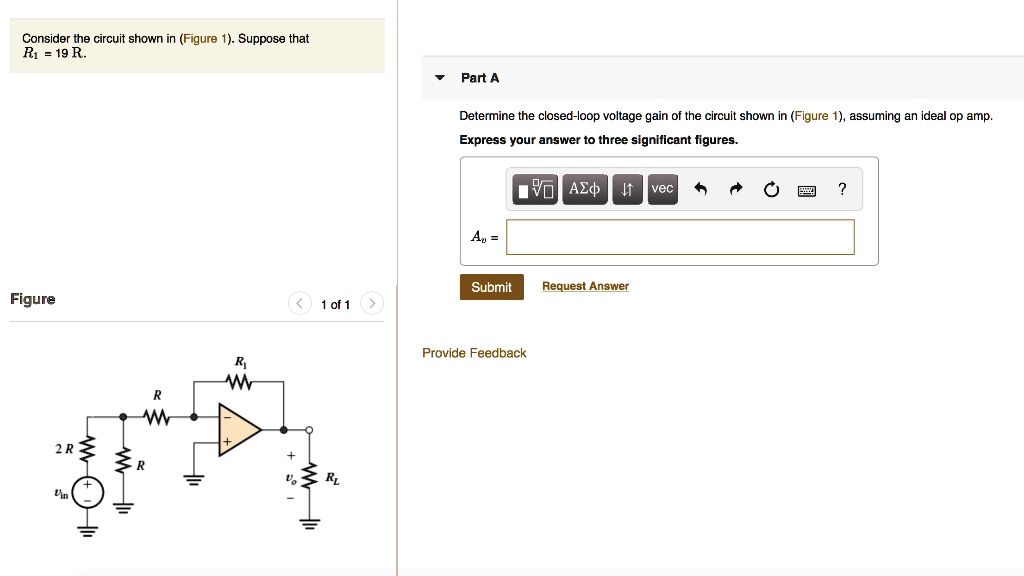Click the subscript/superscript ↓↑ icon
Image resolution: width=1024 pixels, height=576 pixels.
[x=627, y=188]
